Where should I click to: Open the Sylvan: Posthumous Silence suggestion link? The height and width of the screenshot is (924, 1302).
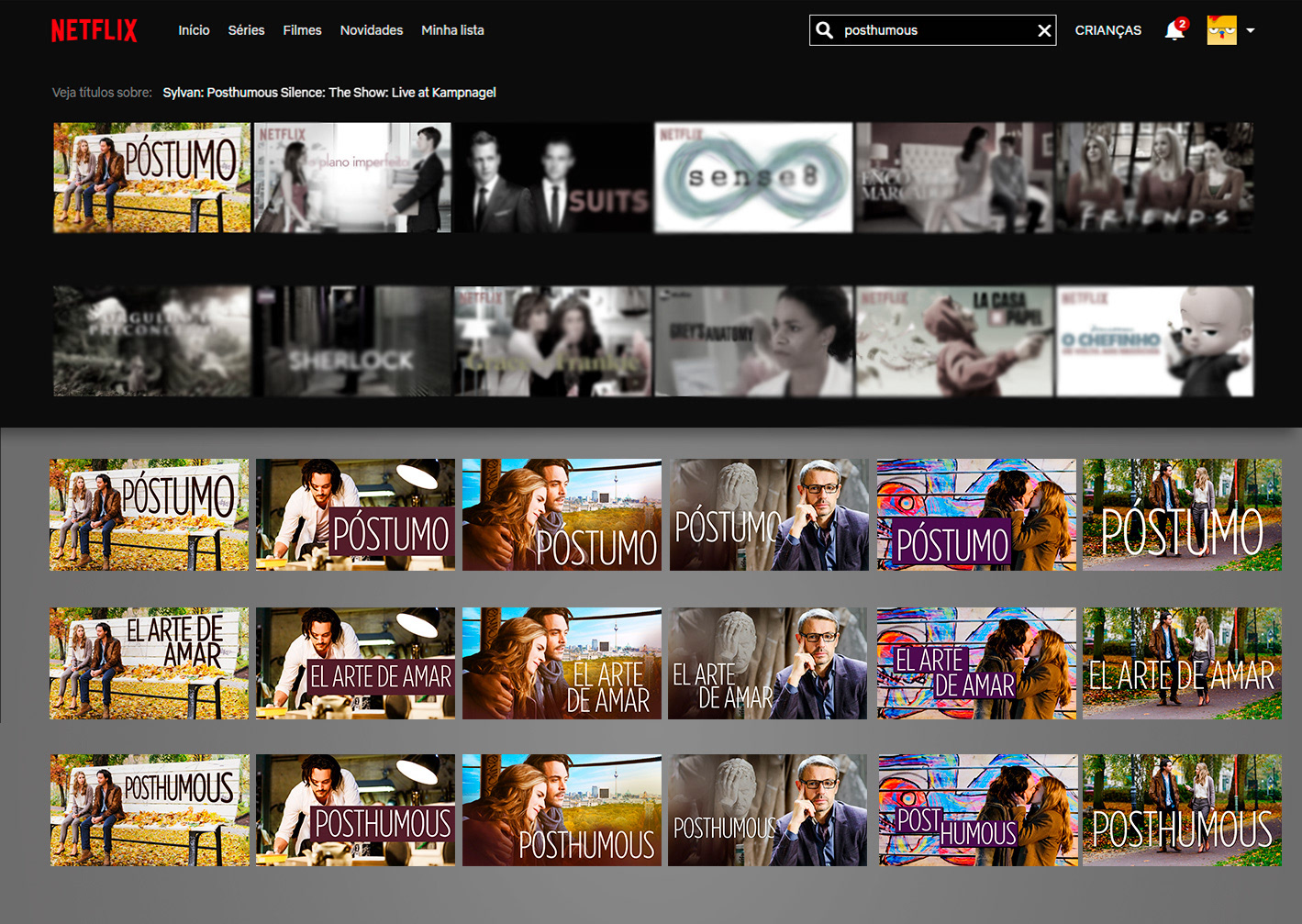coord(329,93)
